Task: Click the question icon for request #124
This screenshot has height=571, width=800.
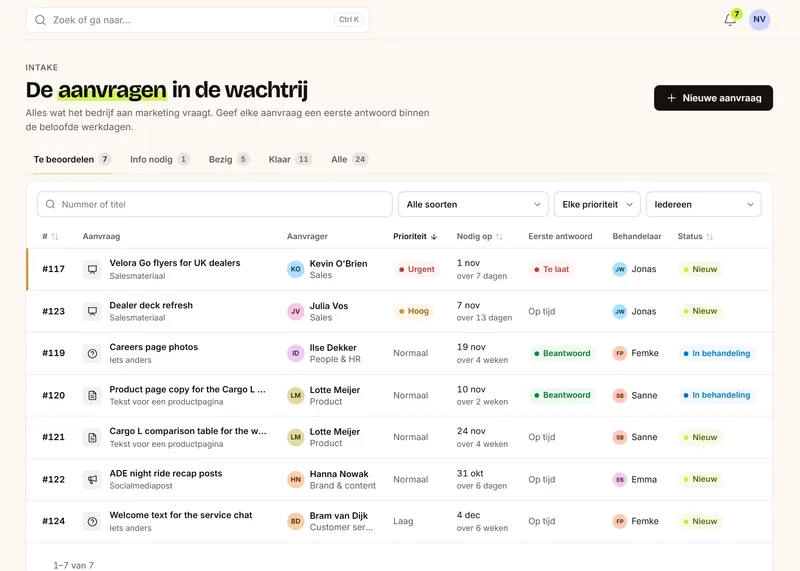Action: coord(92,521)
